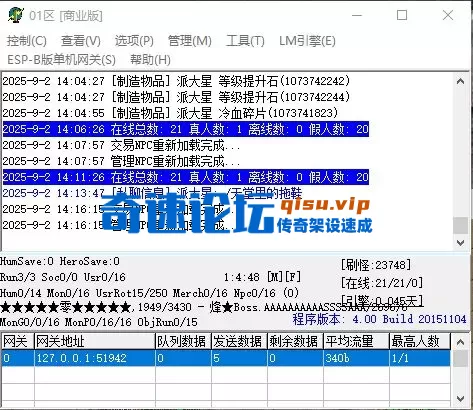Screen dimensions: 473x410
Task: Click the 01区 [商业版] window title
Action: click(66, 16)
